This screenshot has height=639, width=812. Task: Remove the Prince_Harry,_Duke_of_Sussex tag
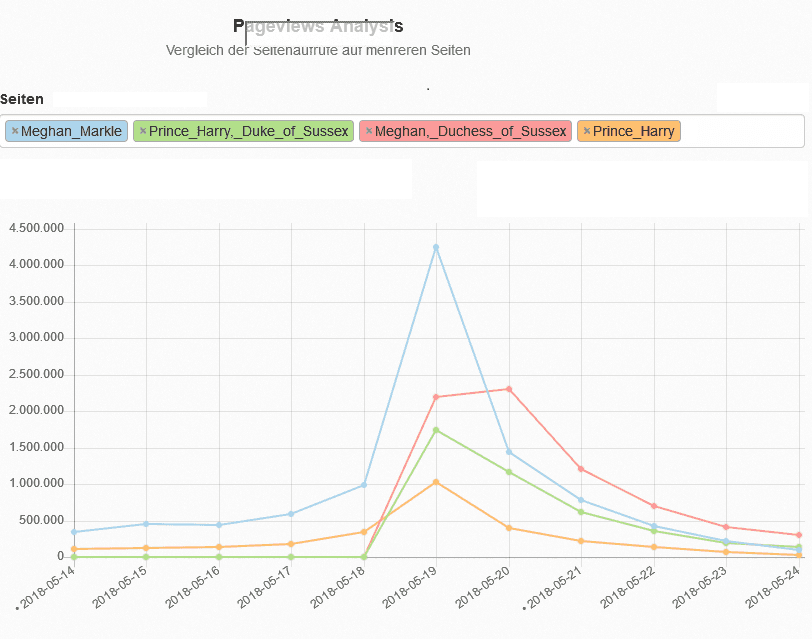pyautogui.click(x=143, y=131)
